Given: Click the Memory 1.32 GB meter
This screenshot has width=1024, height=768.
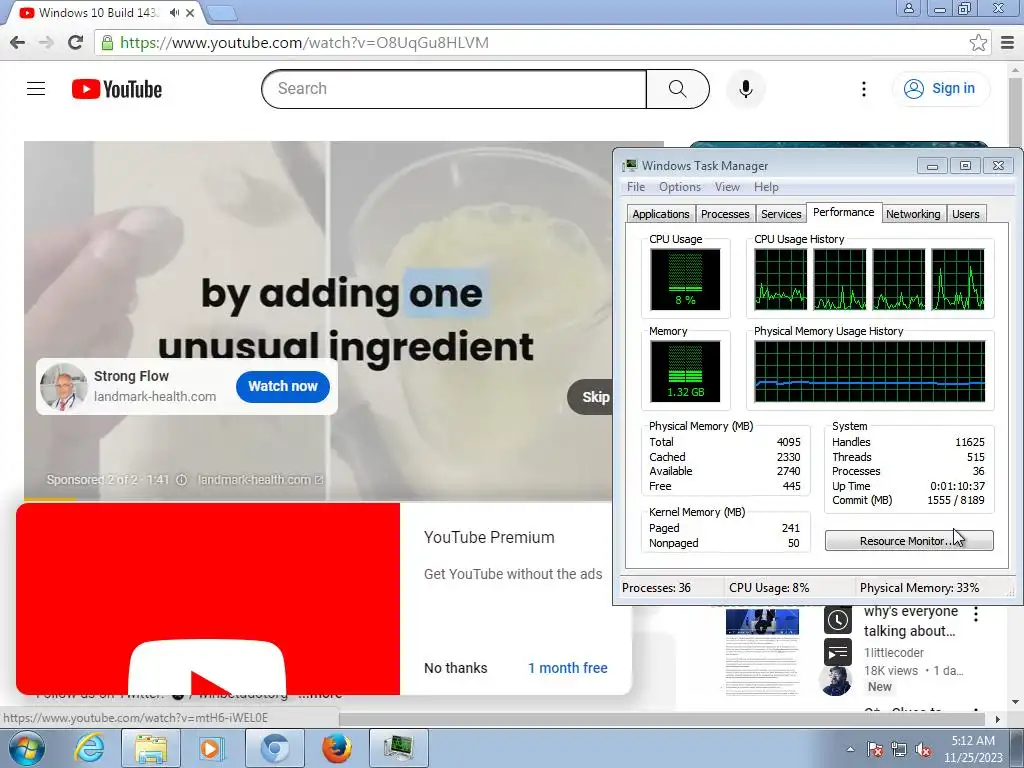Looking at the screenshot, I should click(x=685, y=372).
